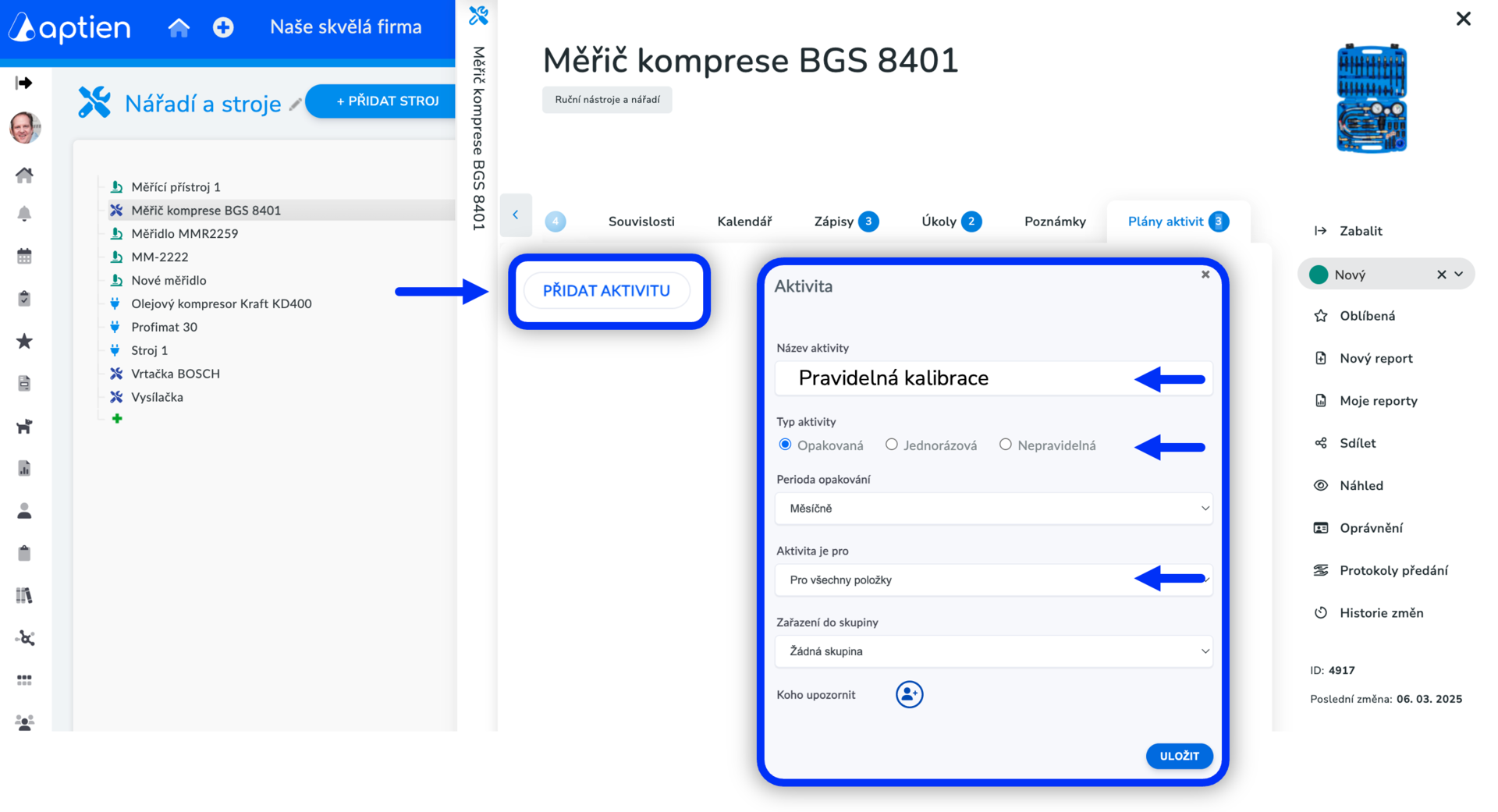Viewport: 1498px width, 812px height.
Task: Click the PŘIDAT AKTIVITU button
Action: (606, 291)
